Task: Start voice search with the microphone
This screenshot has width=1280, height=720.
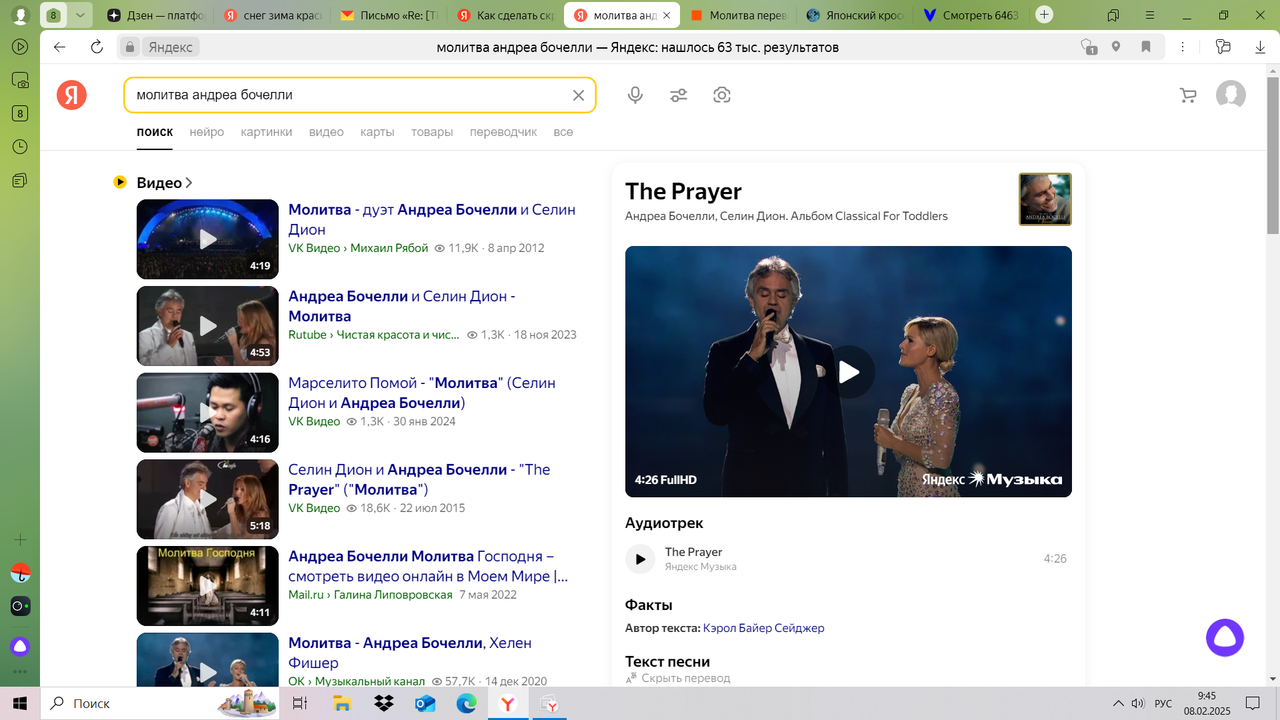Action: (635, 95)
